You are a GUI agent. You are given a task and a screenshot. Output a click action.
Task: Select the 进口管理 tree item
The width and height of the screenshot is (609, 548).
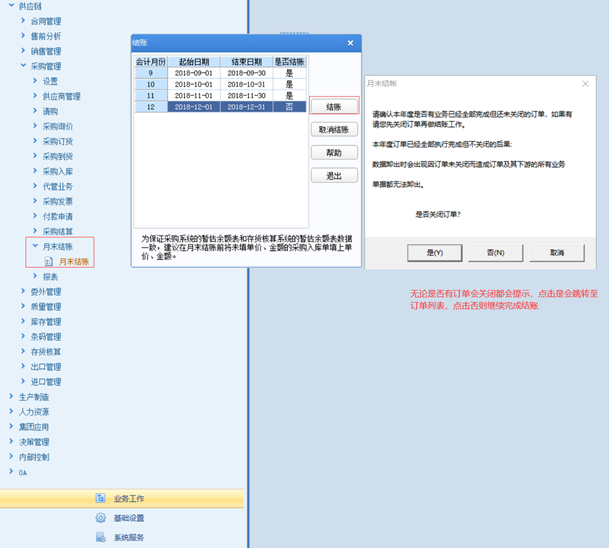pos(46,382)
